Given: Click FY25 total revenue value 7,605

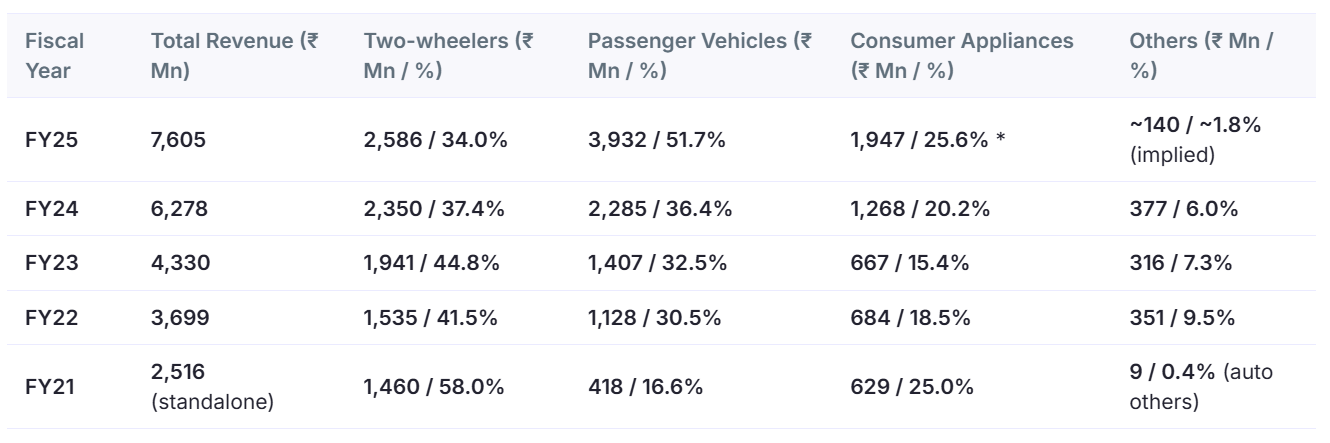Looking at the screenshot, I should 177,140.
